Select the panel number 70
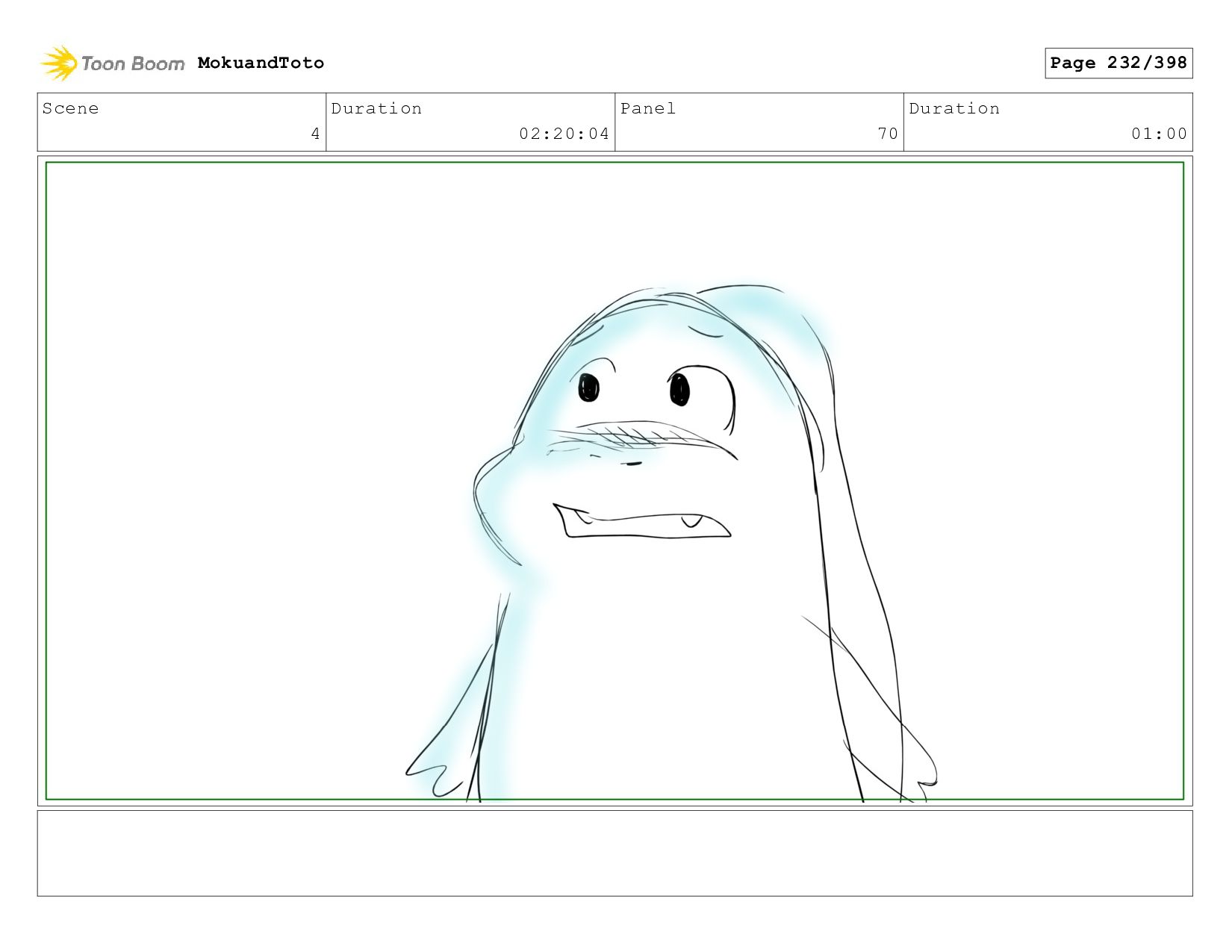 pos(888,134)
